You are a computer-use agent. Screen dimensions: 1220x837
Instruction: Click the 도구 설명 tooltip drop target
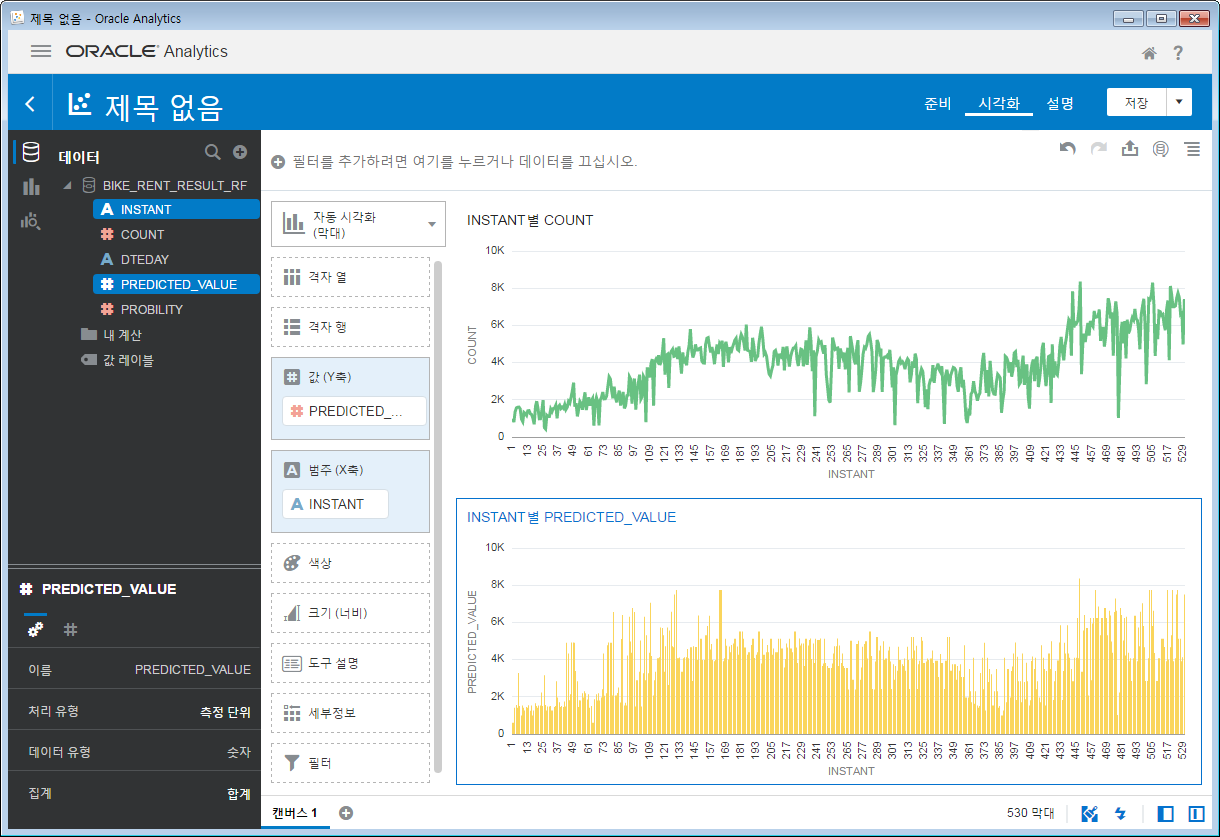pos(350,663)
